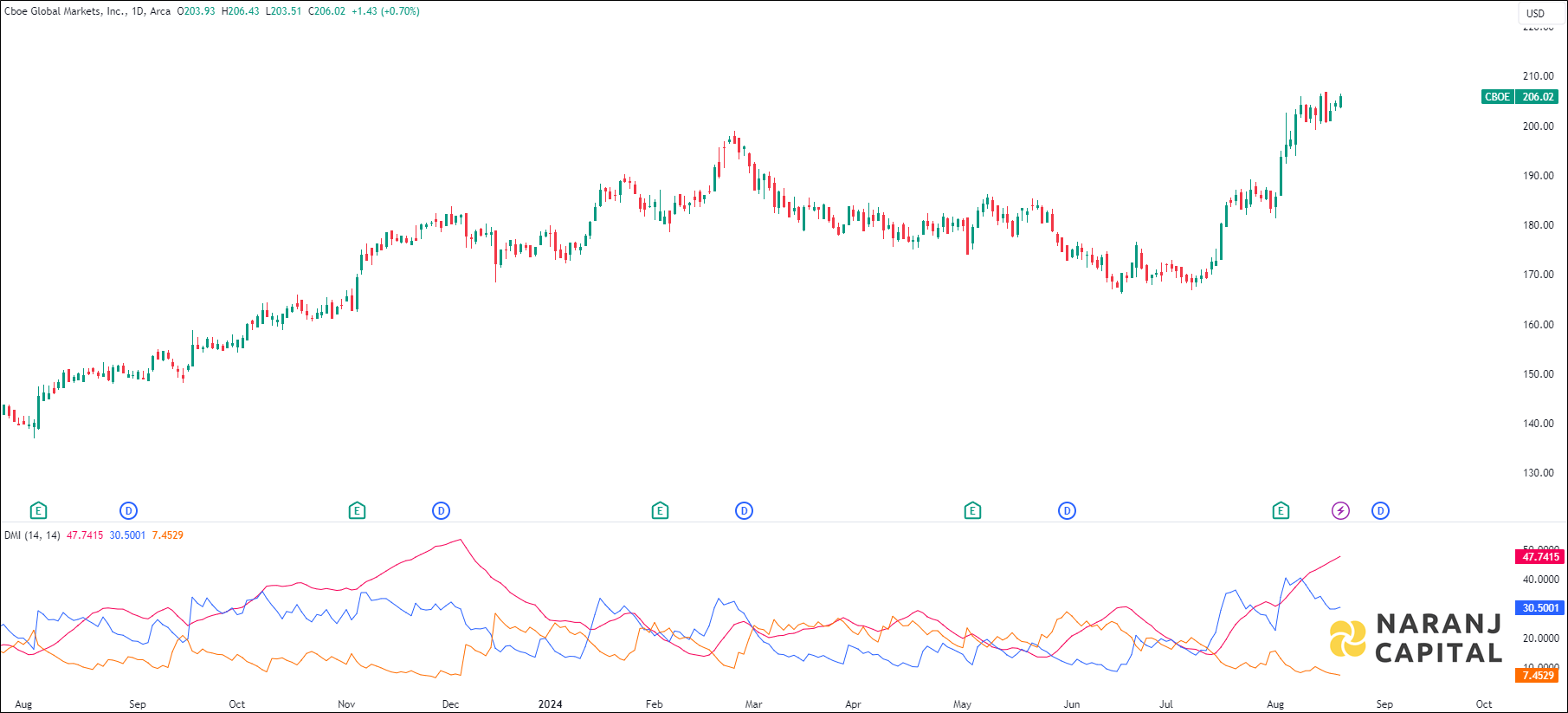Viewport: 1568px width, 713px height.
Task: Select the dividend marker near June 2024
Action: tap(1067, 511)
